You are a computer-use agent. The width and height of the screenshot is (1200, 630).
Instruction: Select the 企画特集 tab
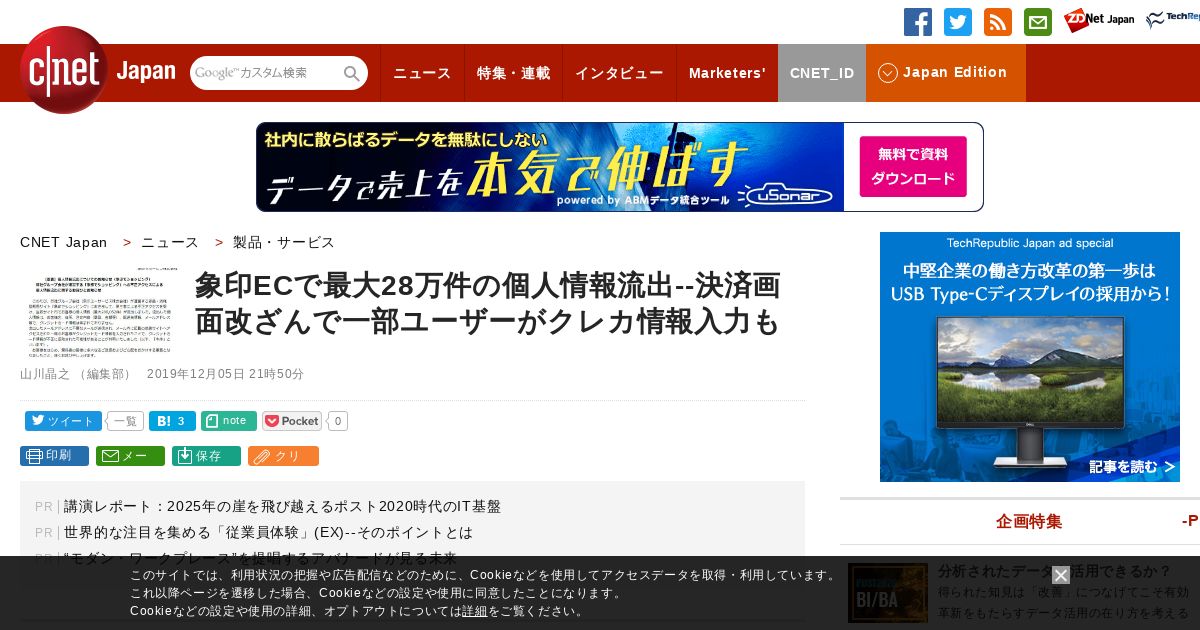1029,521
